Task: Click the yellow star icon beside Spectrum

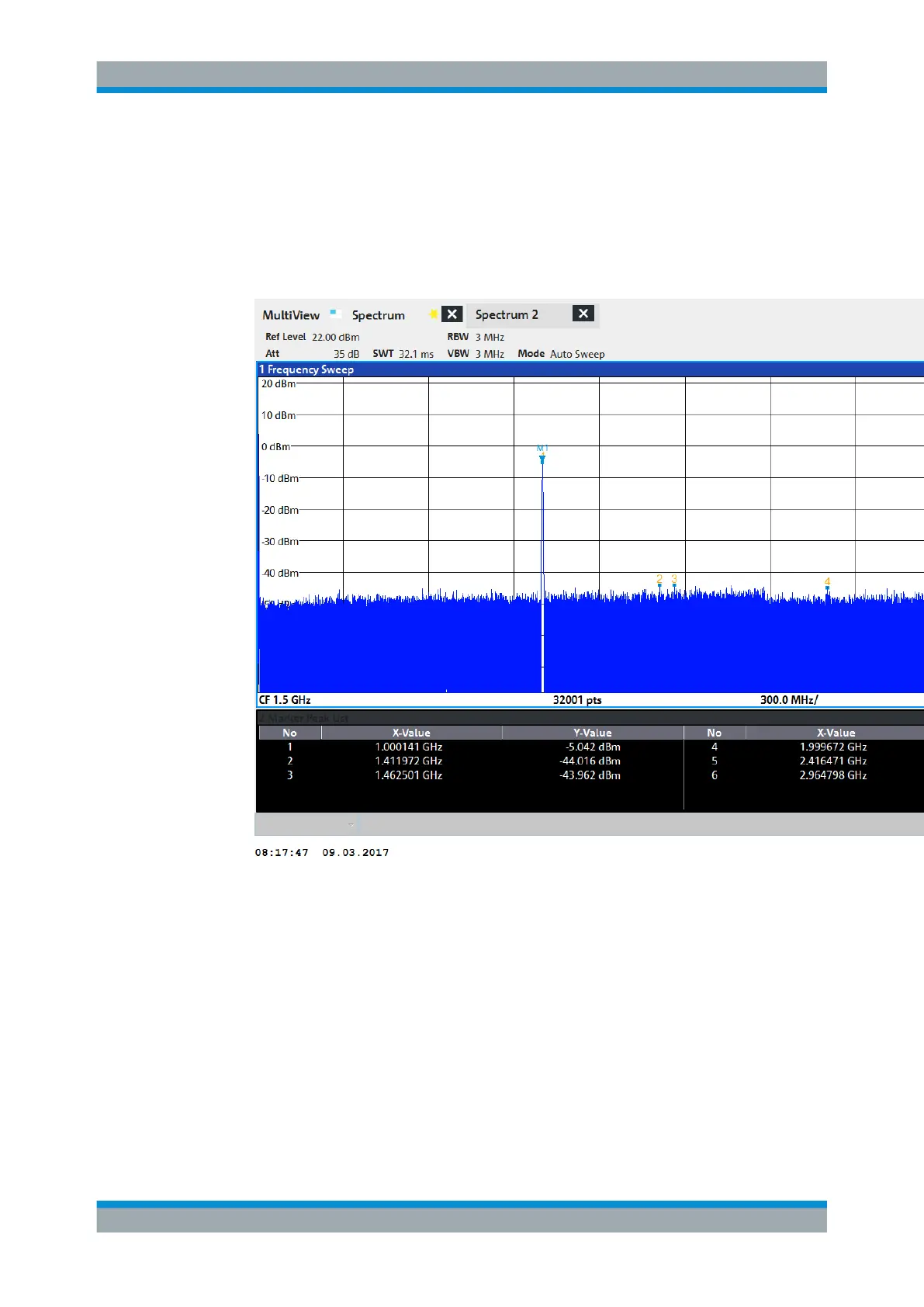Action: coord(433,314)
